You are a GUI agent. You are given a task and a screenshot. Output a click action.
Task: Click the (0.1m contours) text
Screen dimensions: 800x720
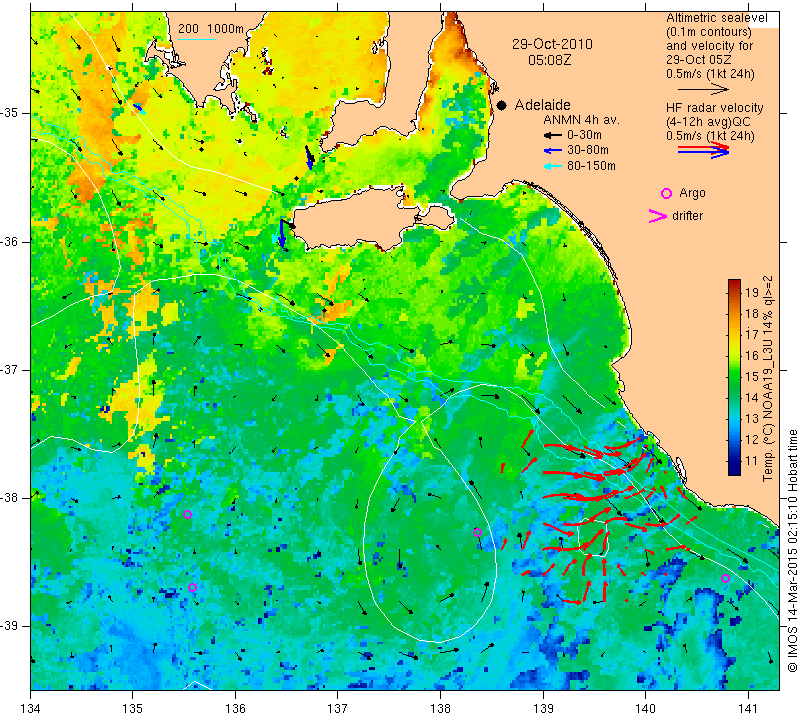(x=709, y=32)
